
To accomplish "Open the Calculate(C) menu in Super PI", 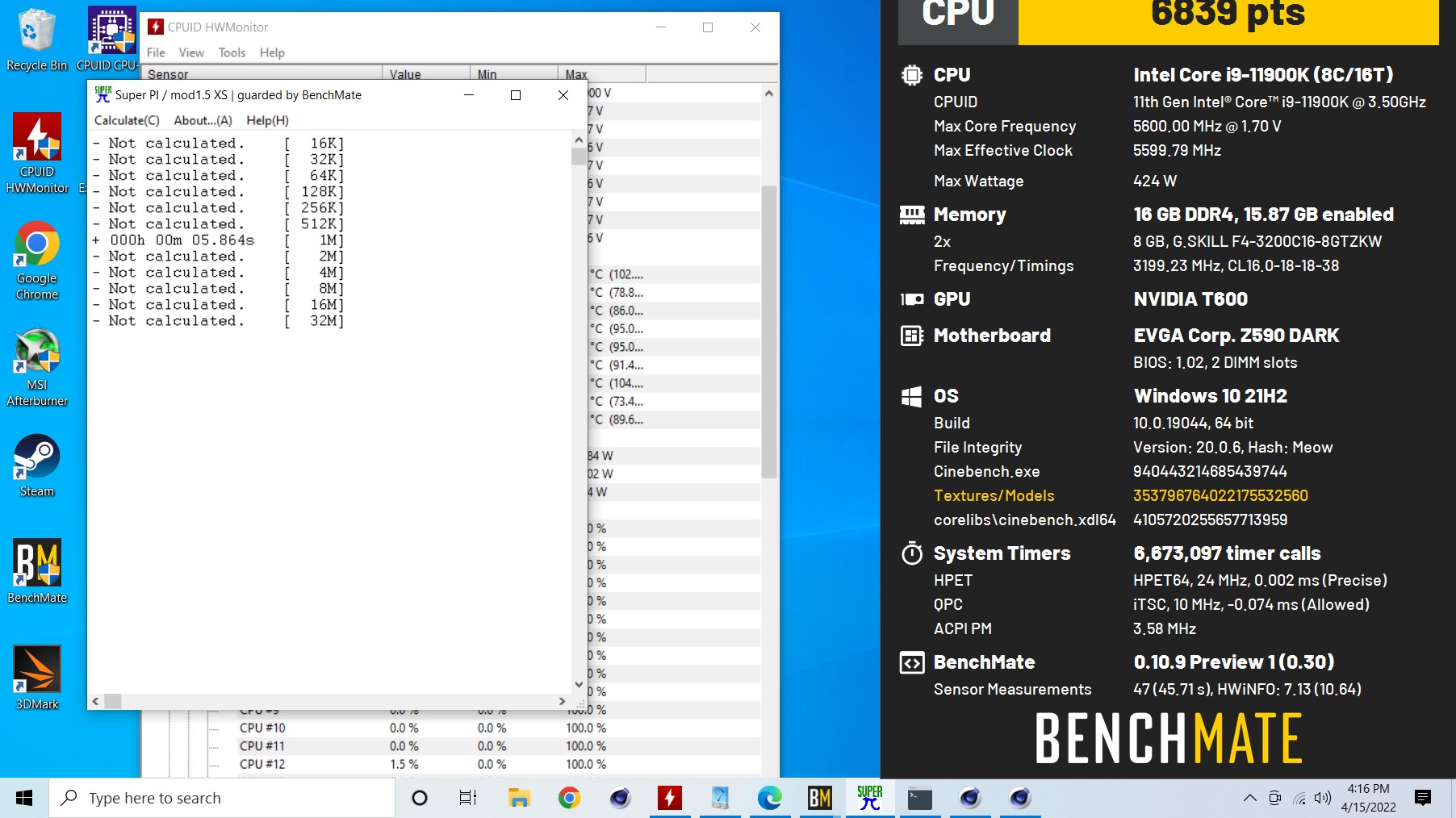I will click(x=127, y=120).
